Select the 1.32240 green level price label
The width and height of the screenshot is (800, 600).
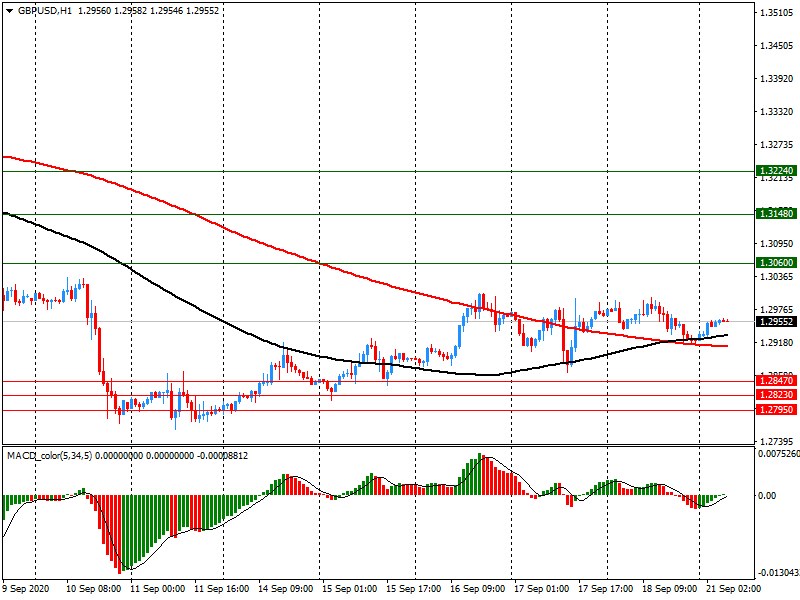[x=776, y=171]
